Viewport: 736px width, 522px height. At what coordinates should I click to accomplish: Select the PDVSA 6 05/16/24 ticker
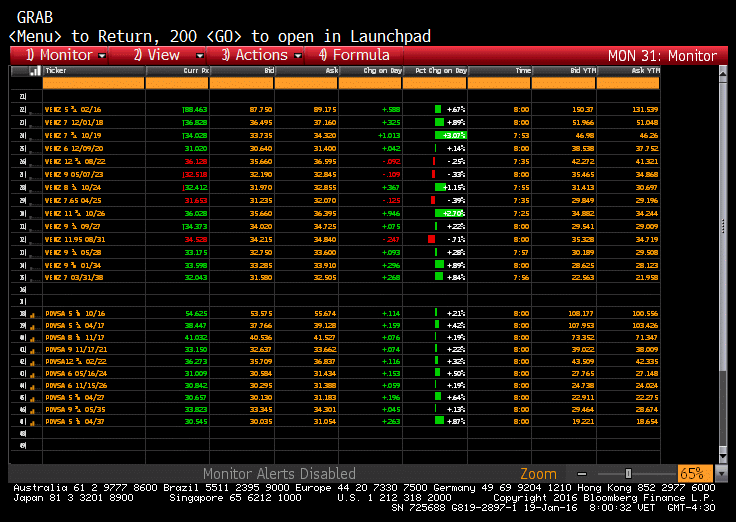[x=77, y=374]
